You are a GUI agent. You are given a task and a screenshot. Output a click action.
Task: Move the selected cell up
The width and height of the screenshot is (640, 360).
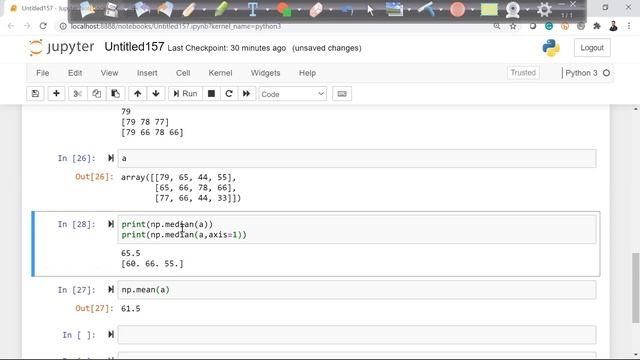(x=138, y=94)
